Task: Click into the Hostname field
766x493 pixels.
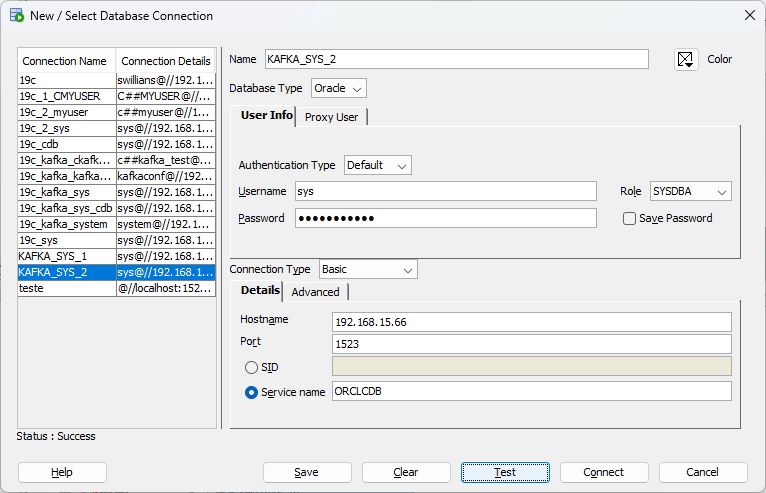Action: tap(531, 321)
